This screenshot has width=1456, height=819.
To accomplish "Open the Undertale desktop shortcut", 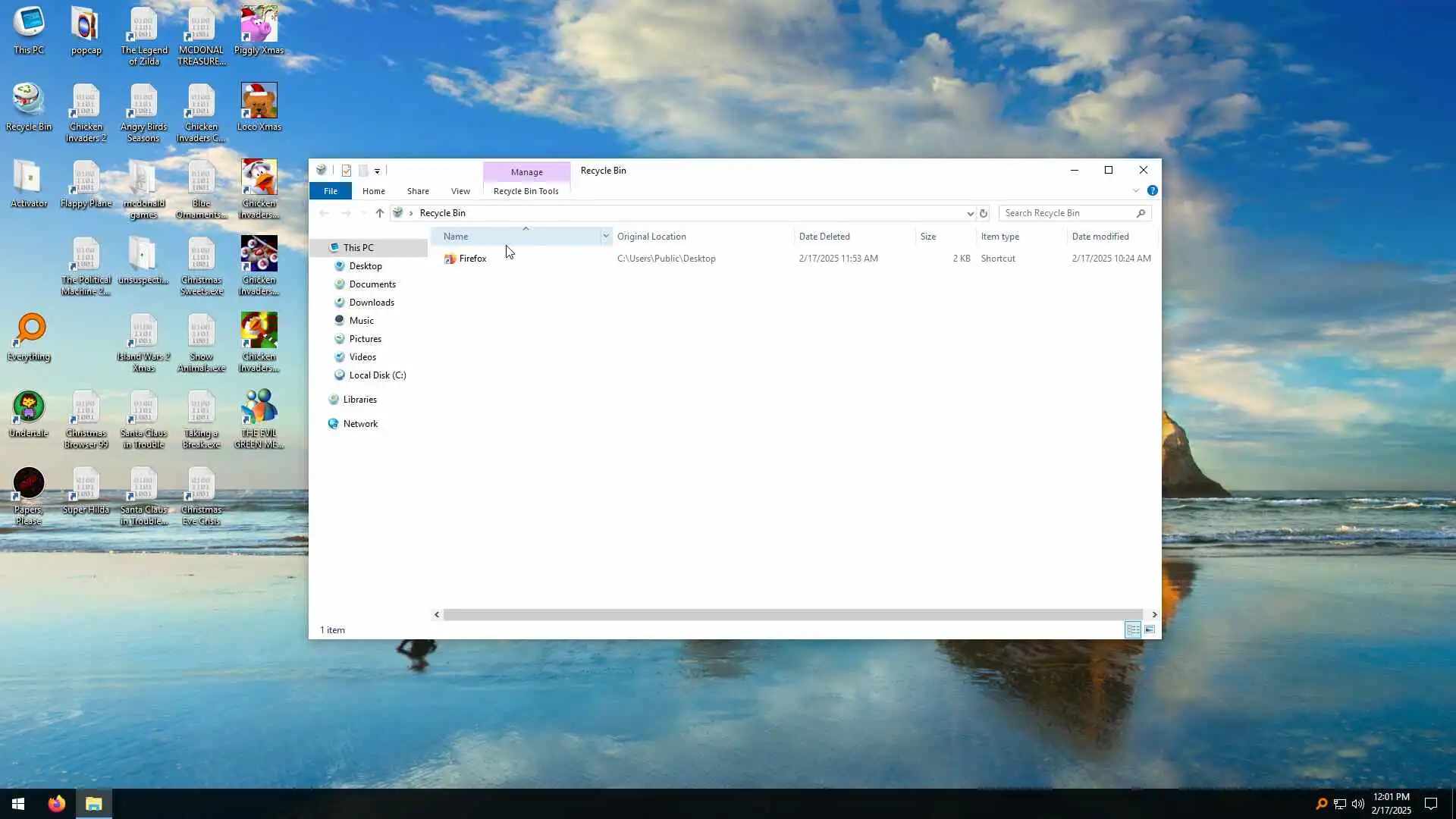I will (29, 415).
